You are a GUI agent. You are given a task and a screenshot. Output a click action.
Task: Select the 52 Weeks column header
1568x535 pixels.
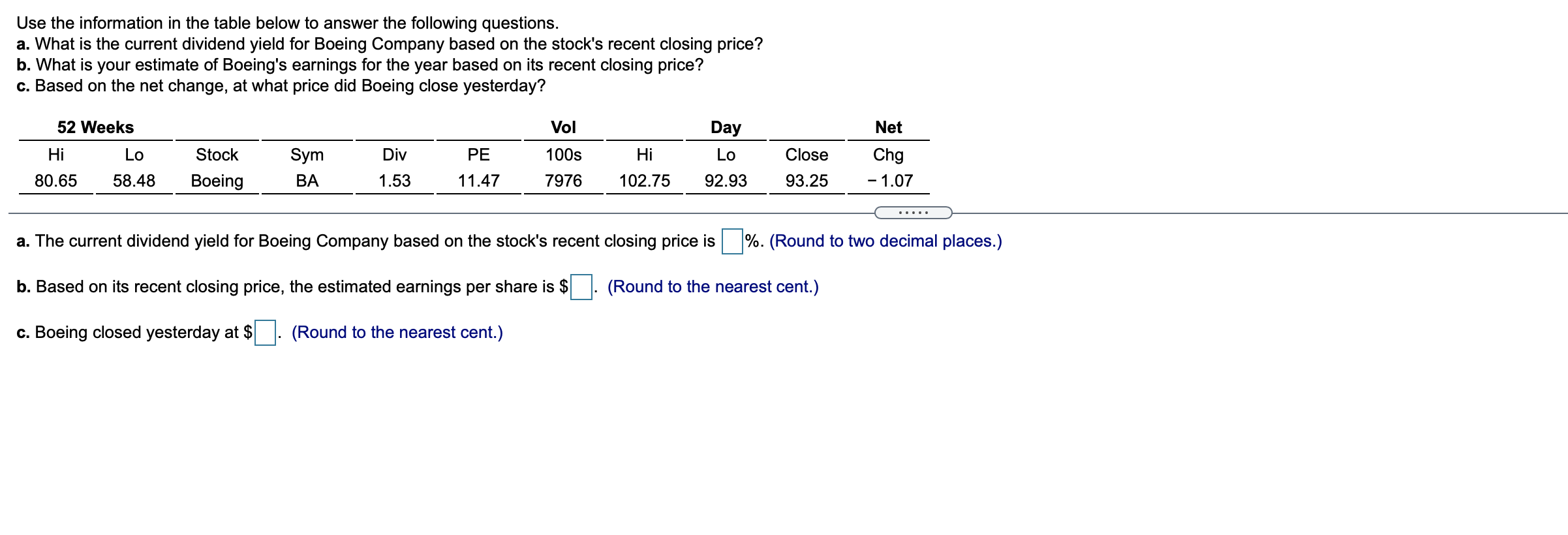[x=95, y=127]
